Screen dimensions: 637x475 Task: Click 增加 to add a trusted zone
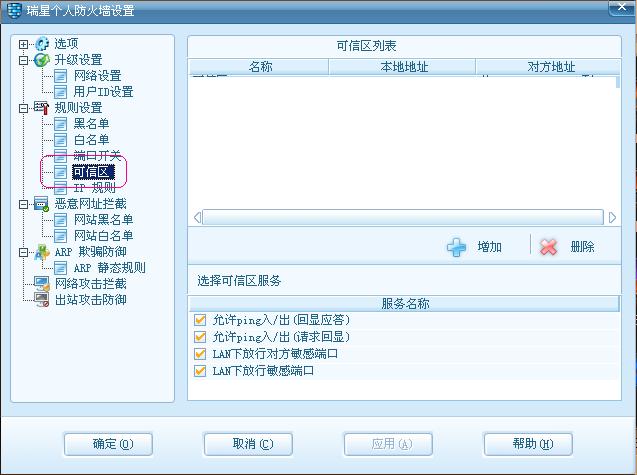pyautogui.click(x=490, y=247)
